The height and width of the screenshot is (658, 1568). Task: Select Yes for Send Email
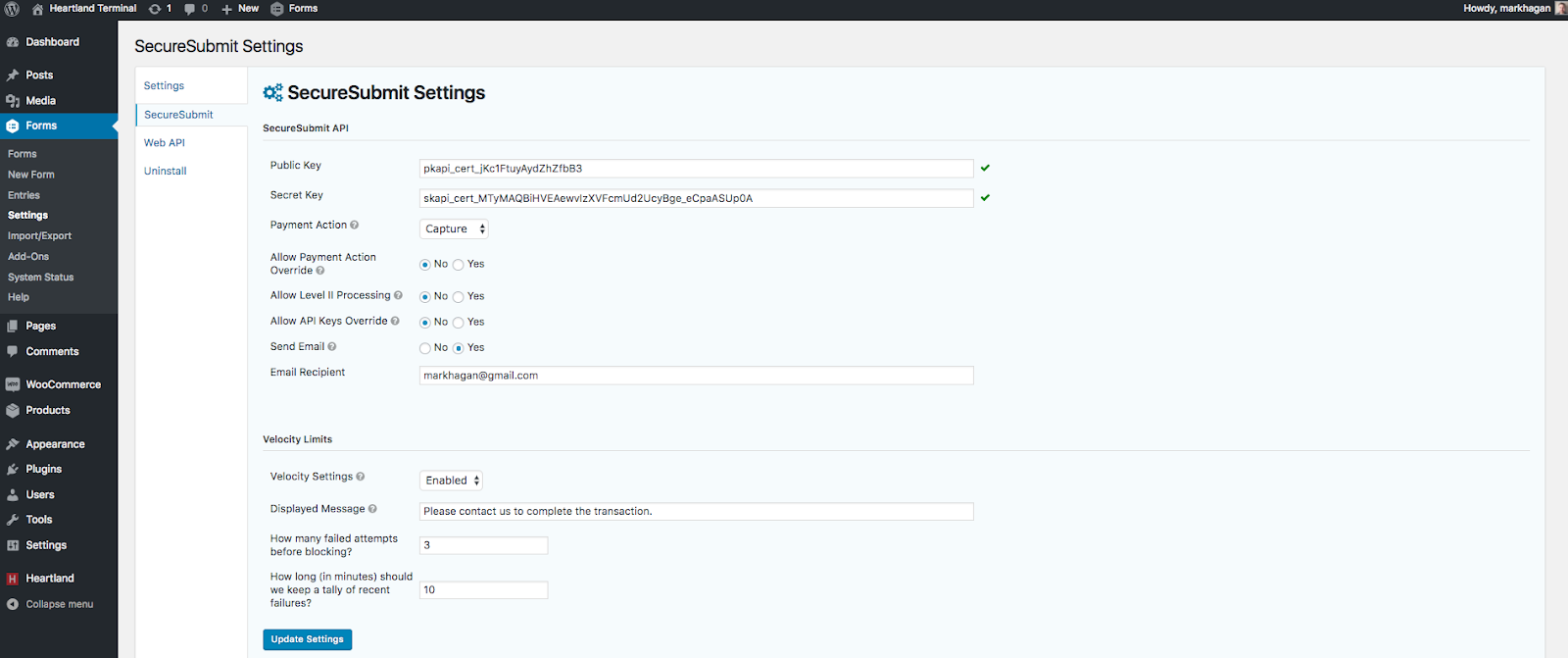(x=459, y=348)
